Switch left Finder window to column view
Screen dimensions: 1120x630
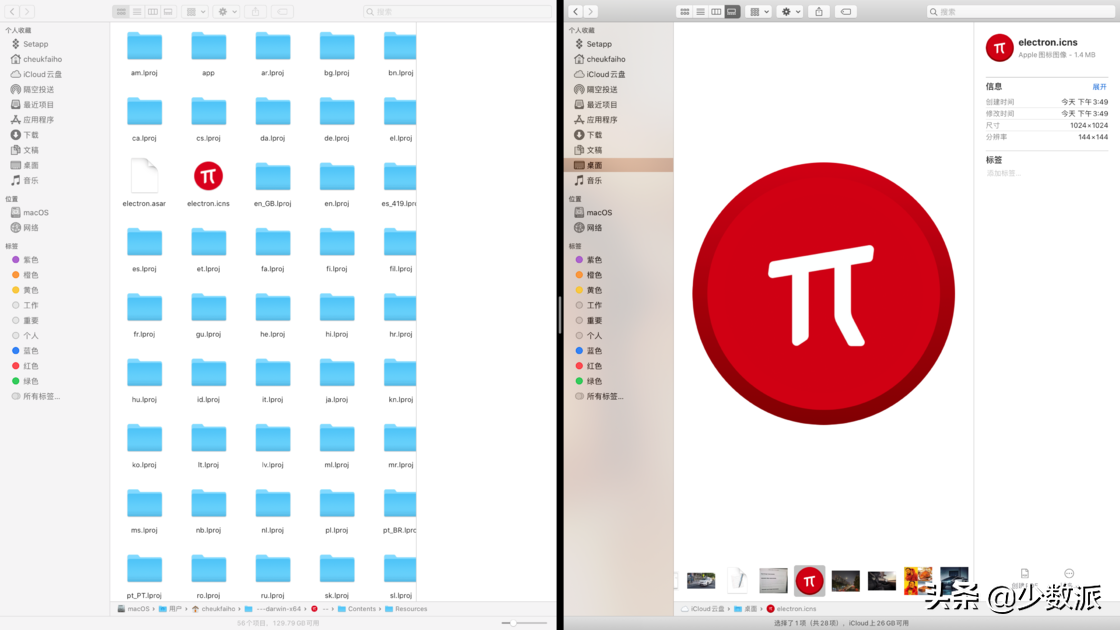click(152, 11)
